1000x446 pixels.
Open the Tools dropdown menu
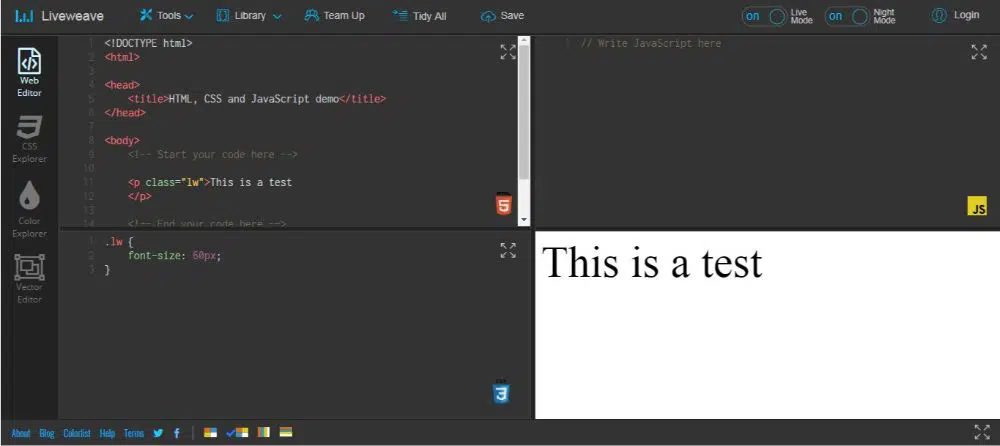coord(166,16)
